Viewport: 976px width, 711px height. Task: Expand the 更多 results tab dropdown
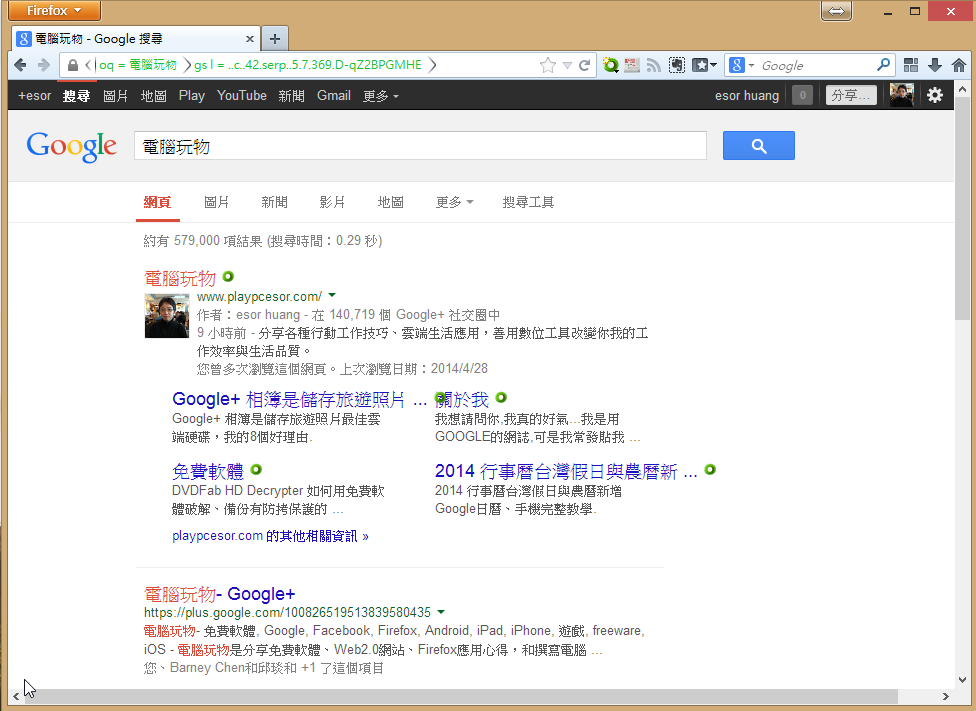(454, 202)
